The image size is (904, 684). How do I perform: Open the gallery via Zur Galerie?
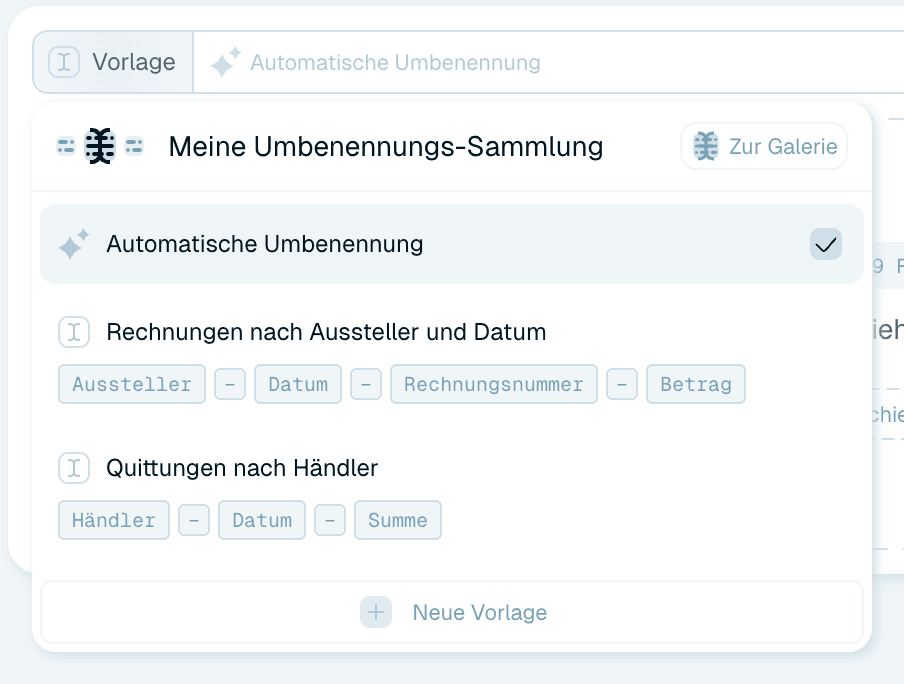pyautogui.click(x=764, y=146)
